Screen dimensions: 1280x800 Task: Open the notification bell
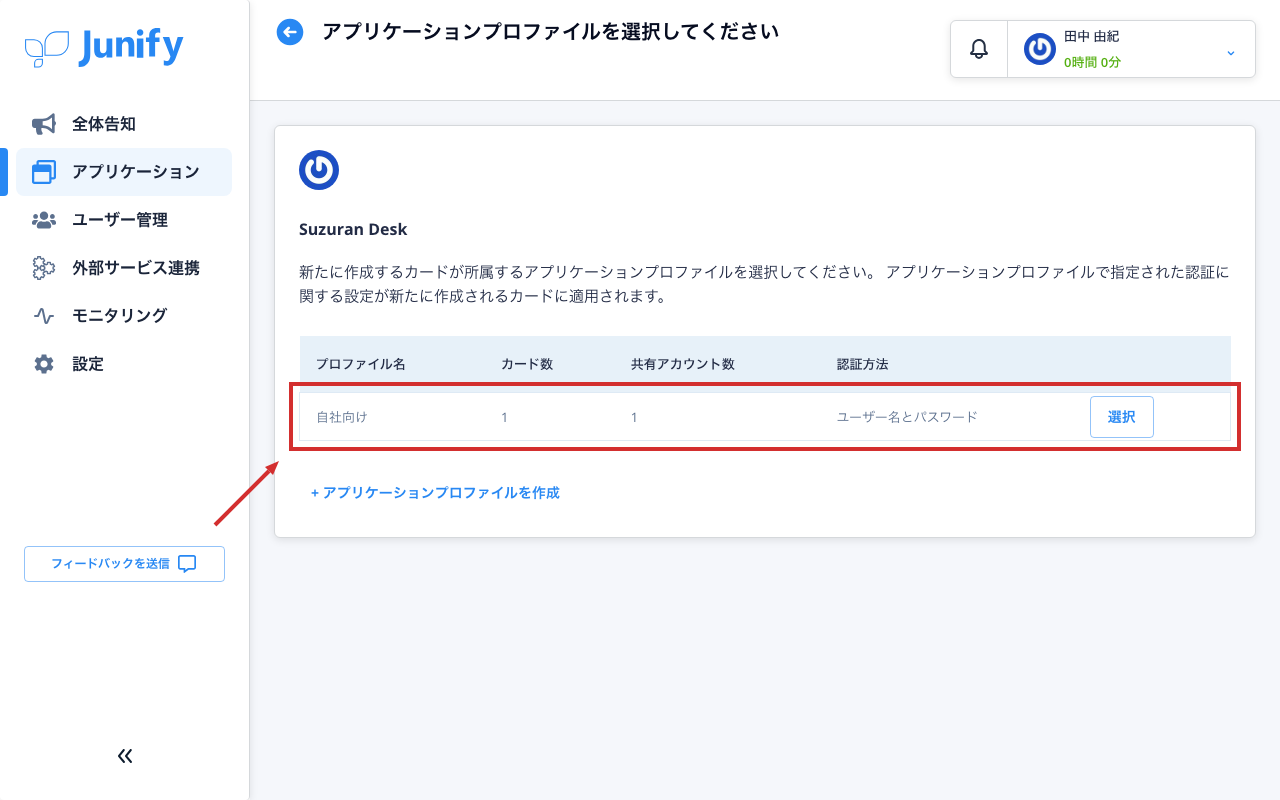pos(979,48)
